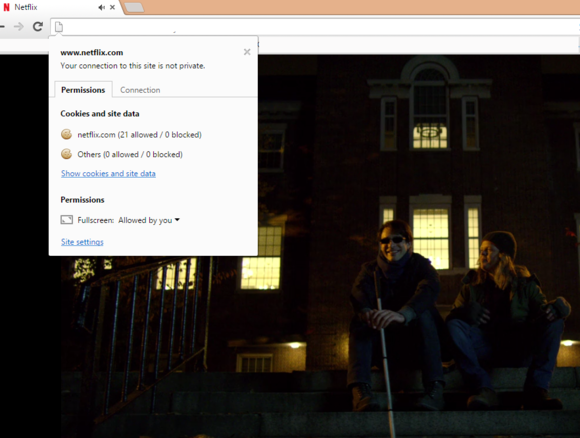Viewport: 580px width, 438px height.
Task: Click the Cookies and site data heading
Action: click(x=100, y=114)
